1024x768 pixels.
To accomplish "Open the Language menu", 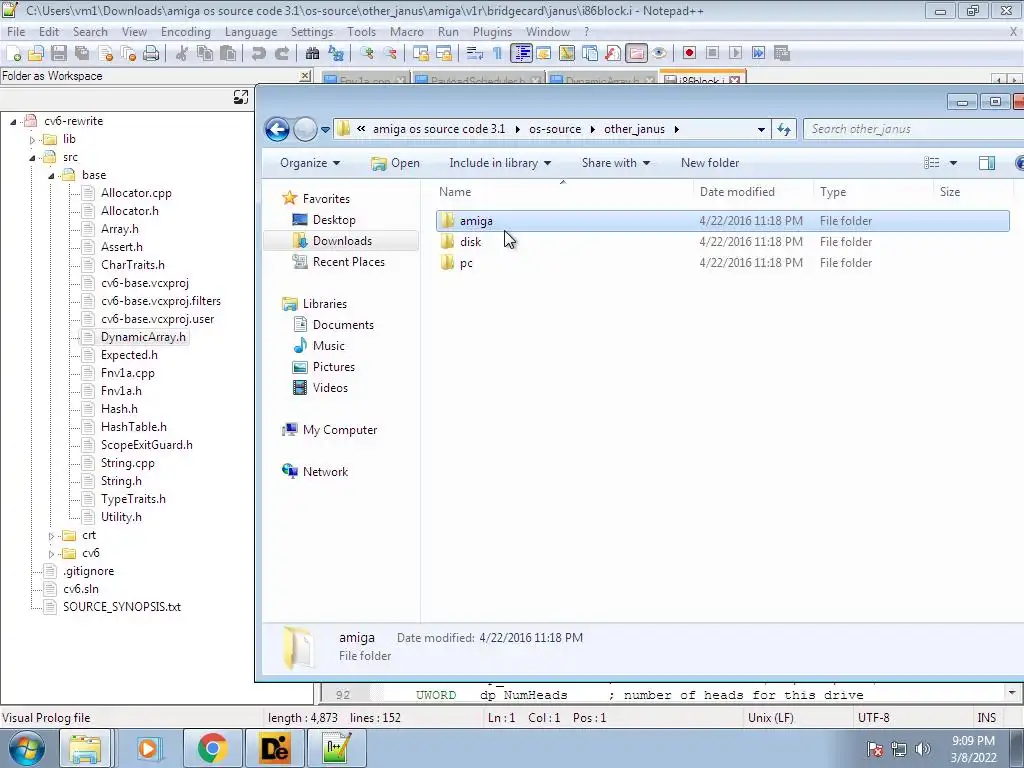I will (x=251, y=32).
